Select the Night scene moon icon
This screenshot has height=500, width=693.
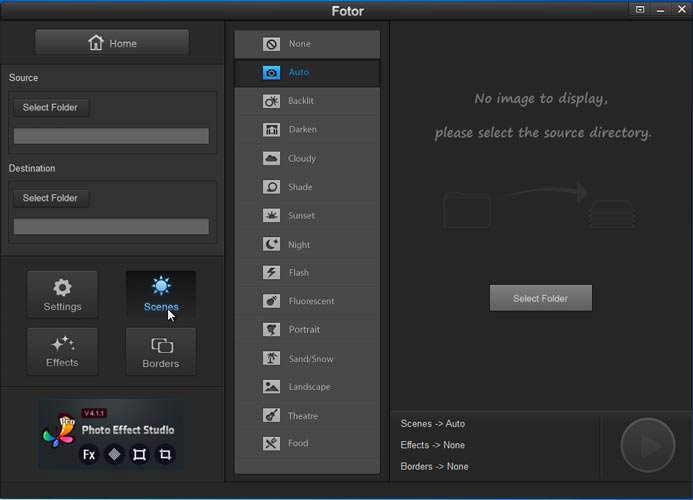tap(271, 244)
